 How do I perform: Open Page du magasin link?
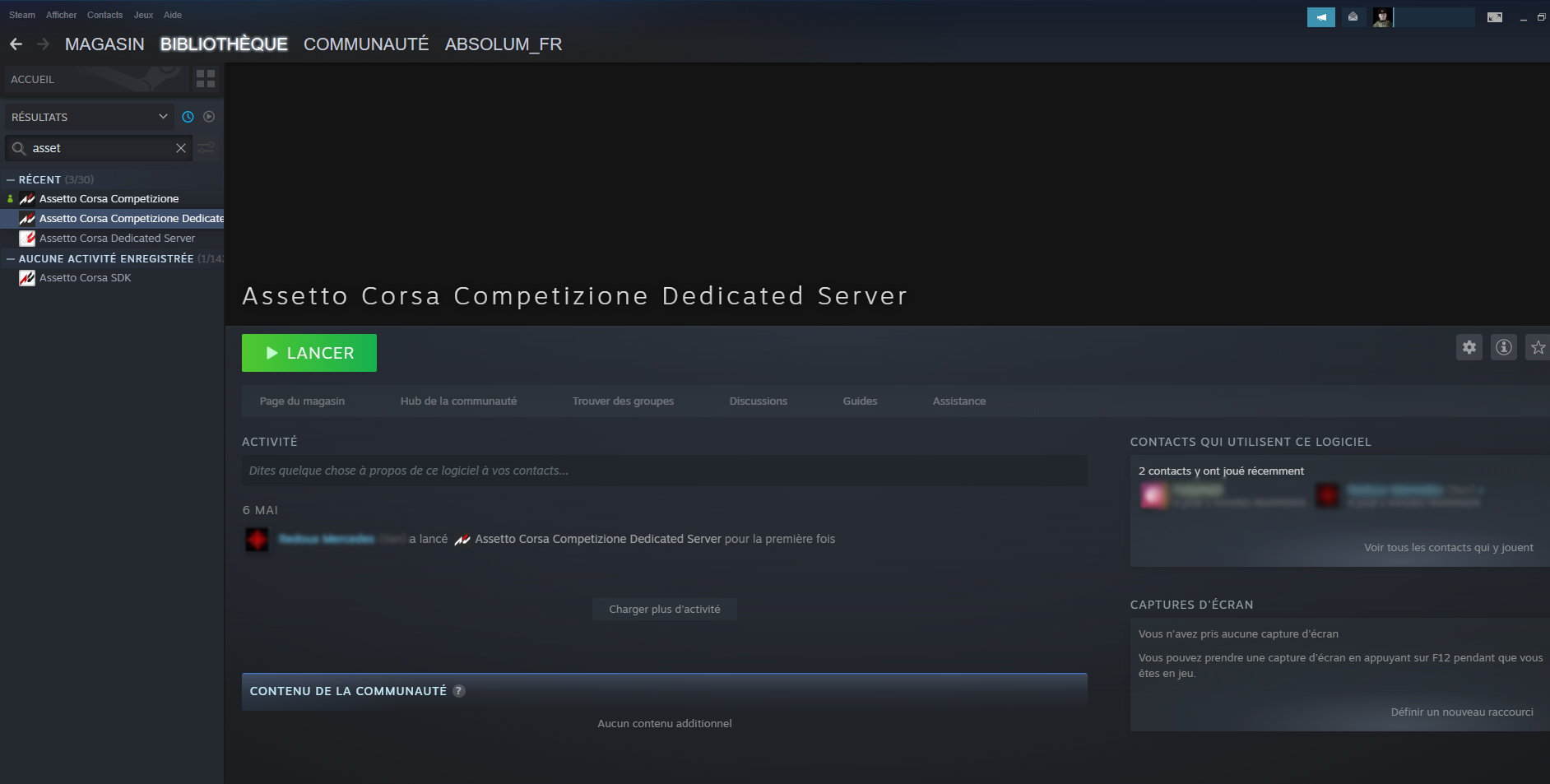point(302,401)
